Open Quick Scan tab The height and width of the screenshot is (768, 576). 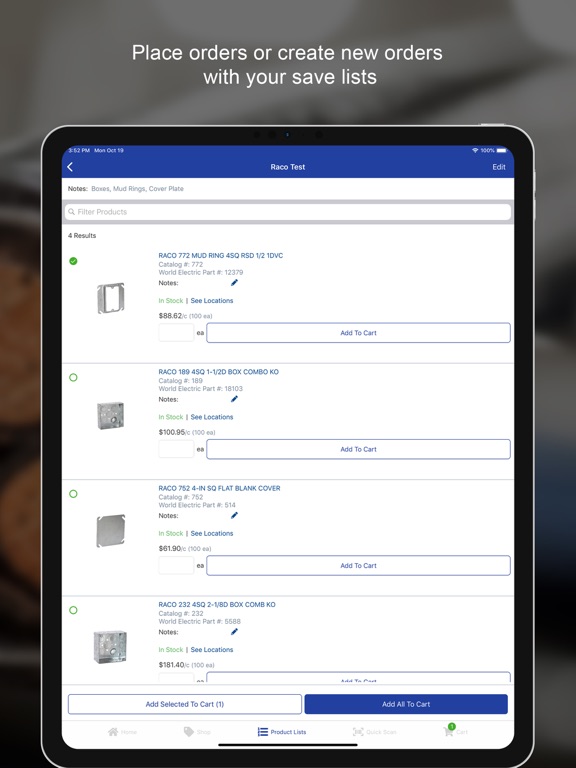coord(374,732)
